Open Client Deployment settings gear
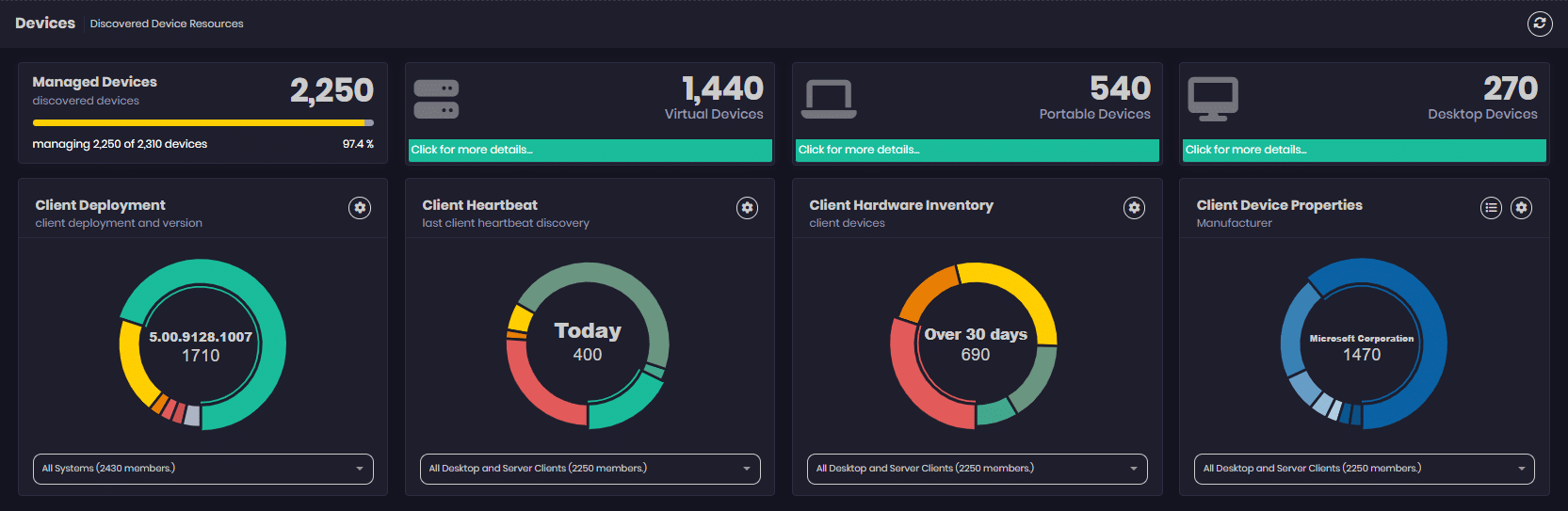This screenshot has height=511, width=1568. pos(360,208)
